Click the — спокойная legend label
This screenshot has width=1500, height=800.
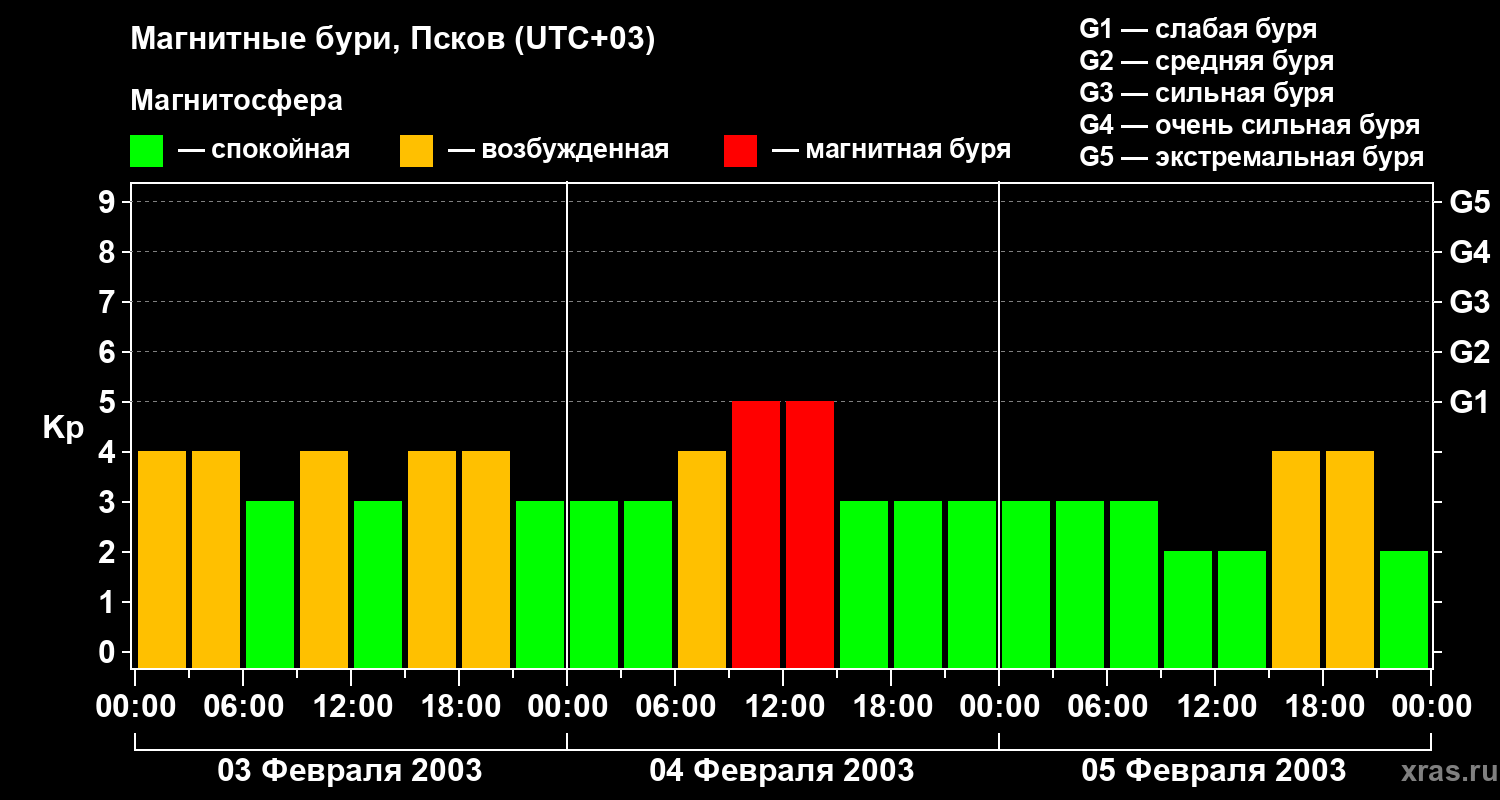click(x=264, y=150)
